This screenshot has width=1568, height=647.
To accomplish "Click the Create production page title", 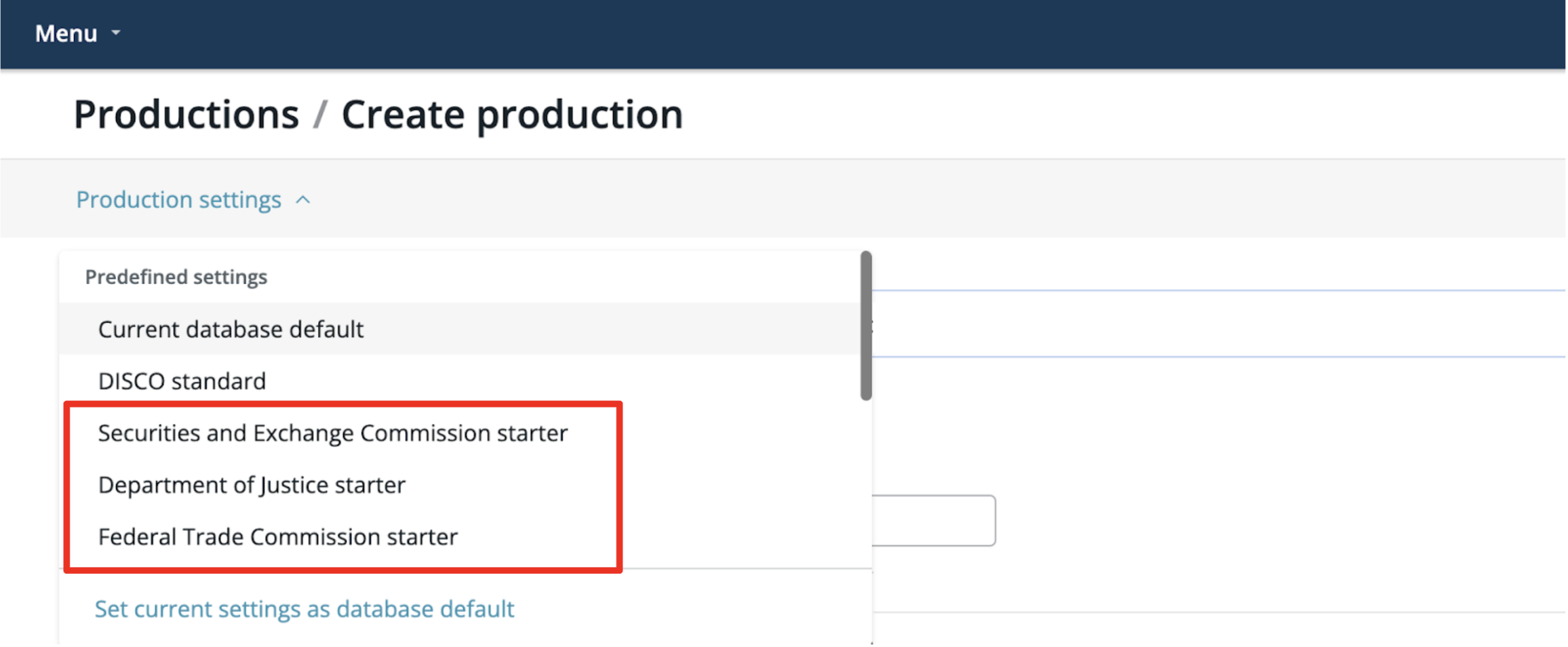I will pyautogui.click(x=512, y=114).
